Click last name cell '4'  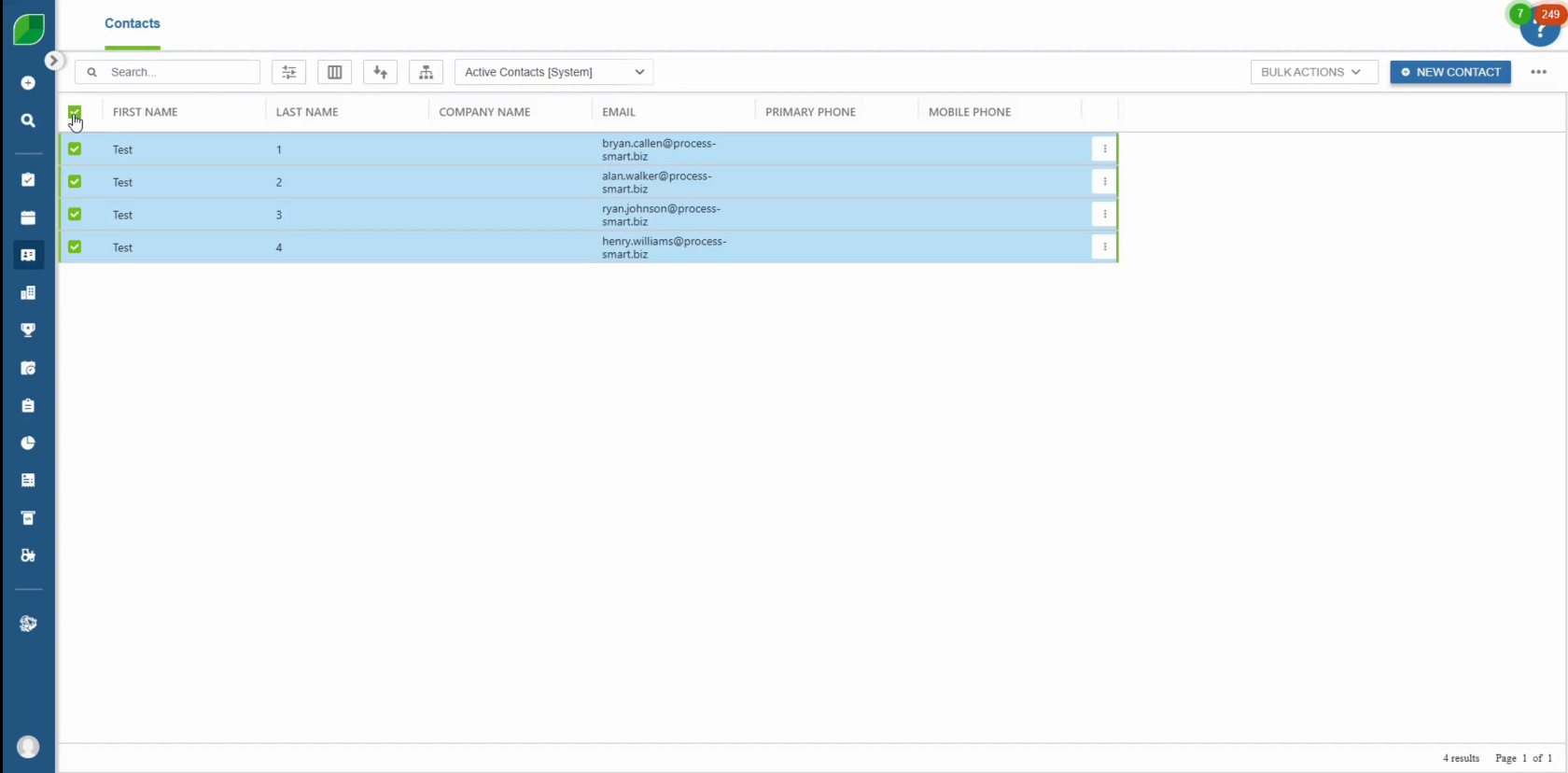[279, 247]
